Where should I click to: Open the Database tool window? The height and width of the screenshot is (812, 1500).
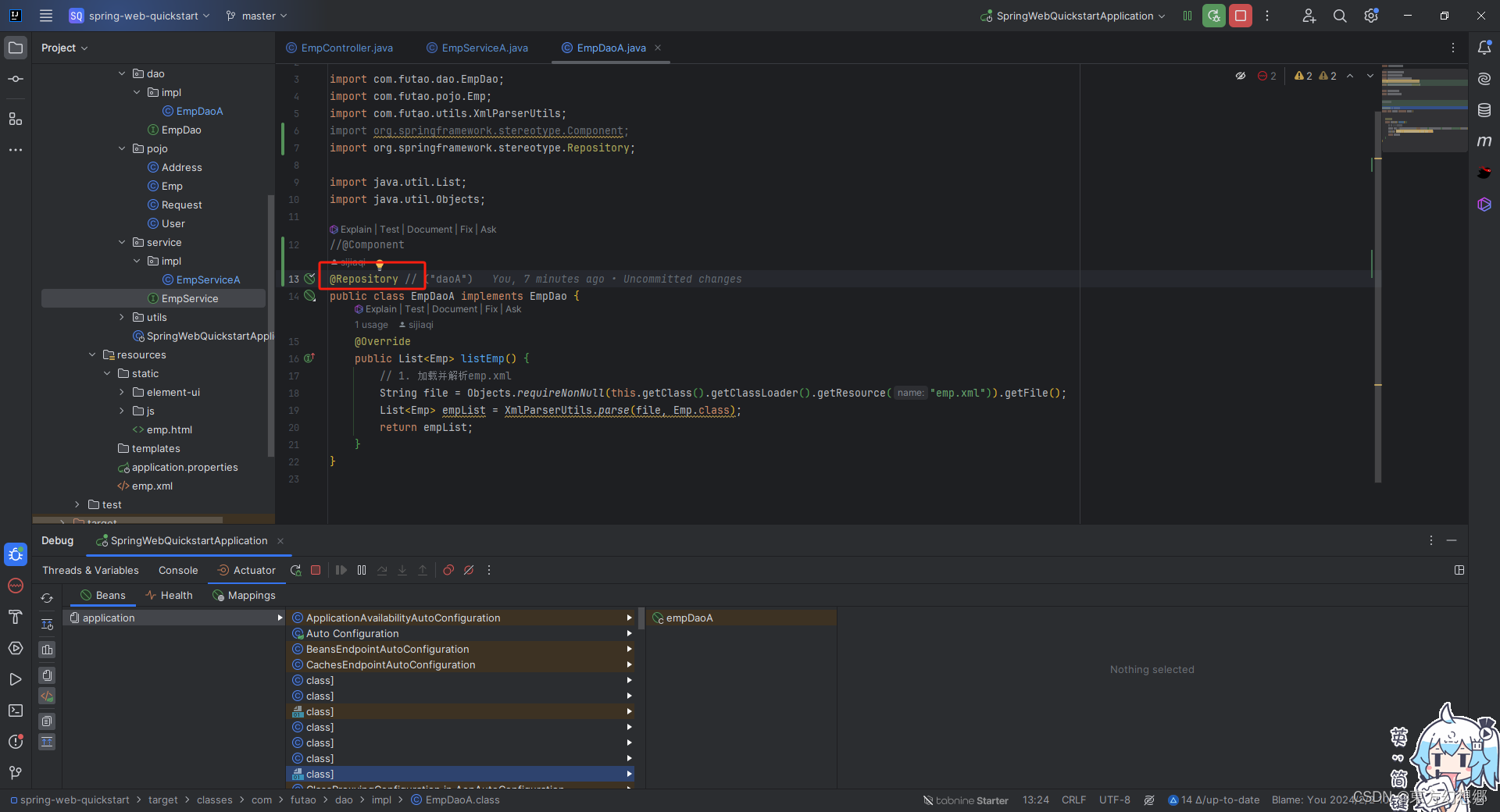[1484, 110]
